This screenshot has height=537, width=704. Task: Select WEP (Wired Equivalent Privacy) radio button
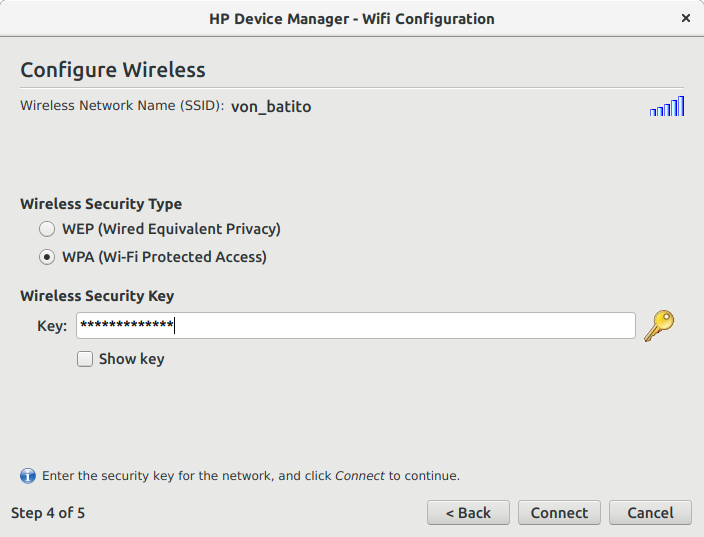(x=47, y=229)
